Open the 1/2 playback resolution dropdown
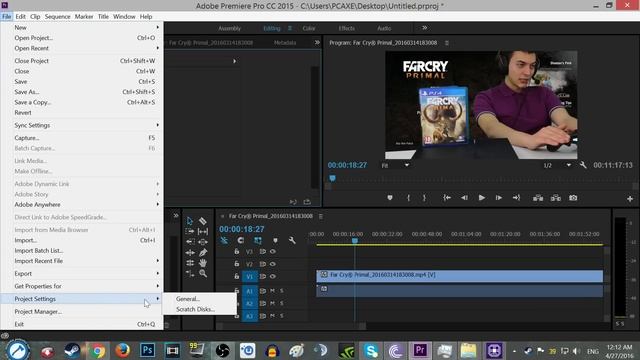 pyautogui.click(x=557, y=165)
